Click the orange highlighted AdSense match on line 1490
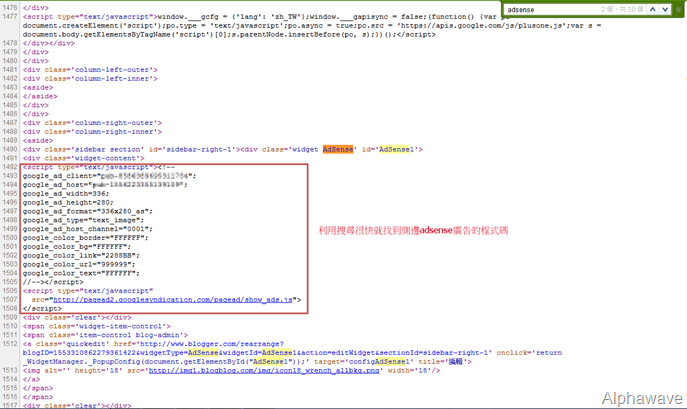687x409 pixels. (338, 149)
